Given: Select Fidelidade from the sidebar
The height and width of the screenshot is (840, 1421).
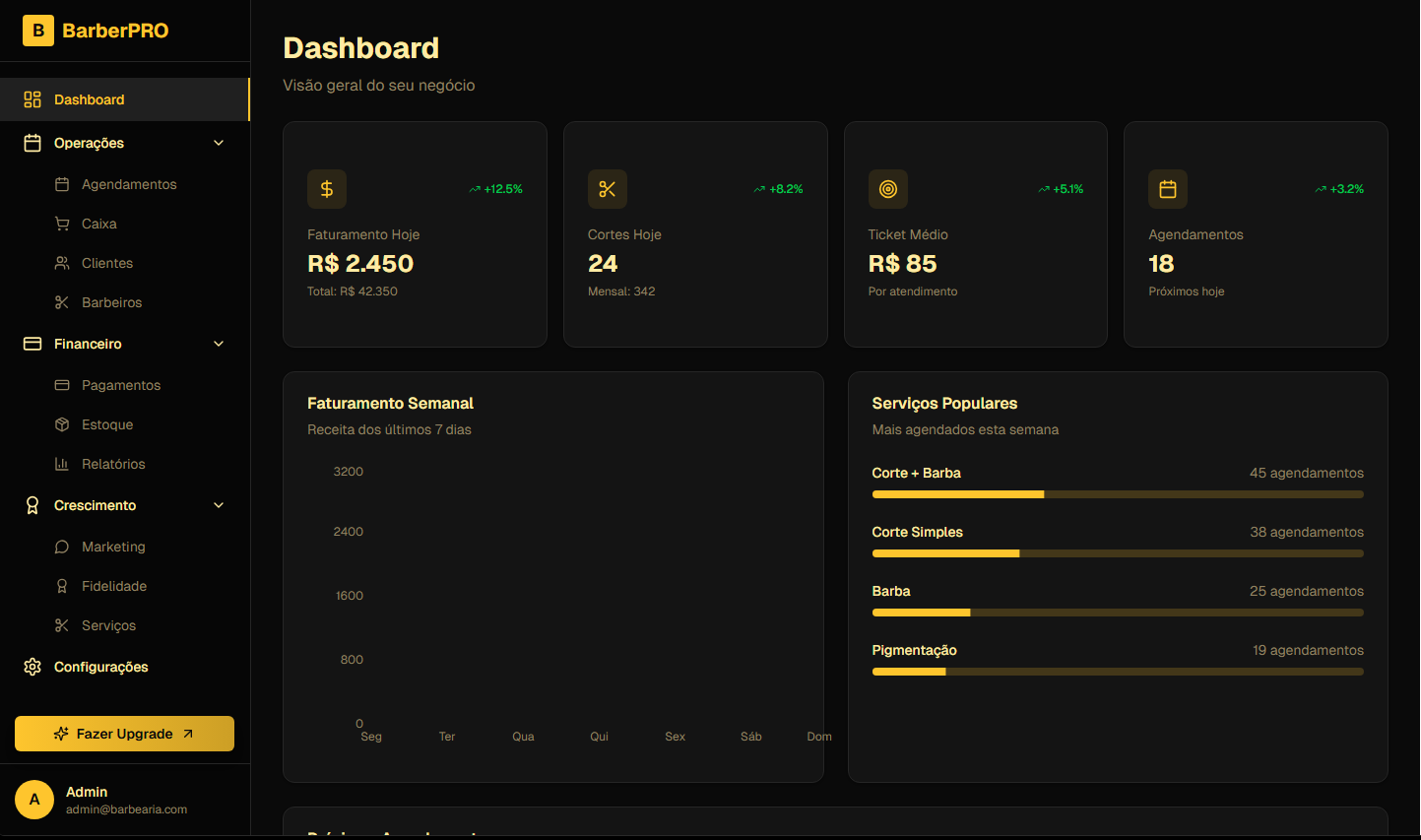Looking at the screenshot, I should (114, 586).
